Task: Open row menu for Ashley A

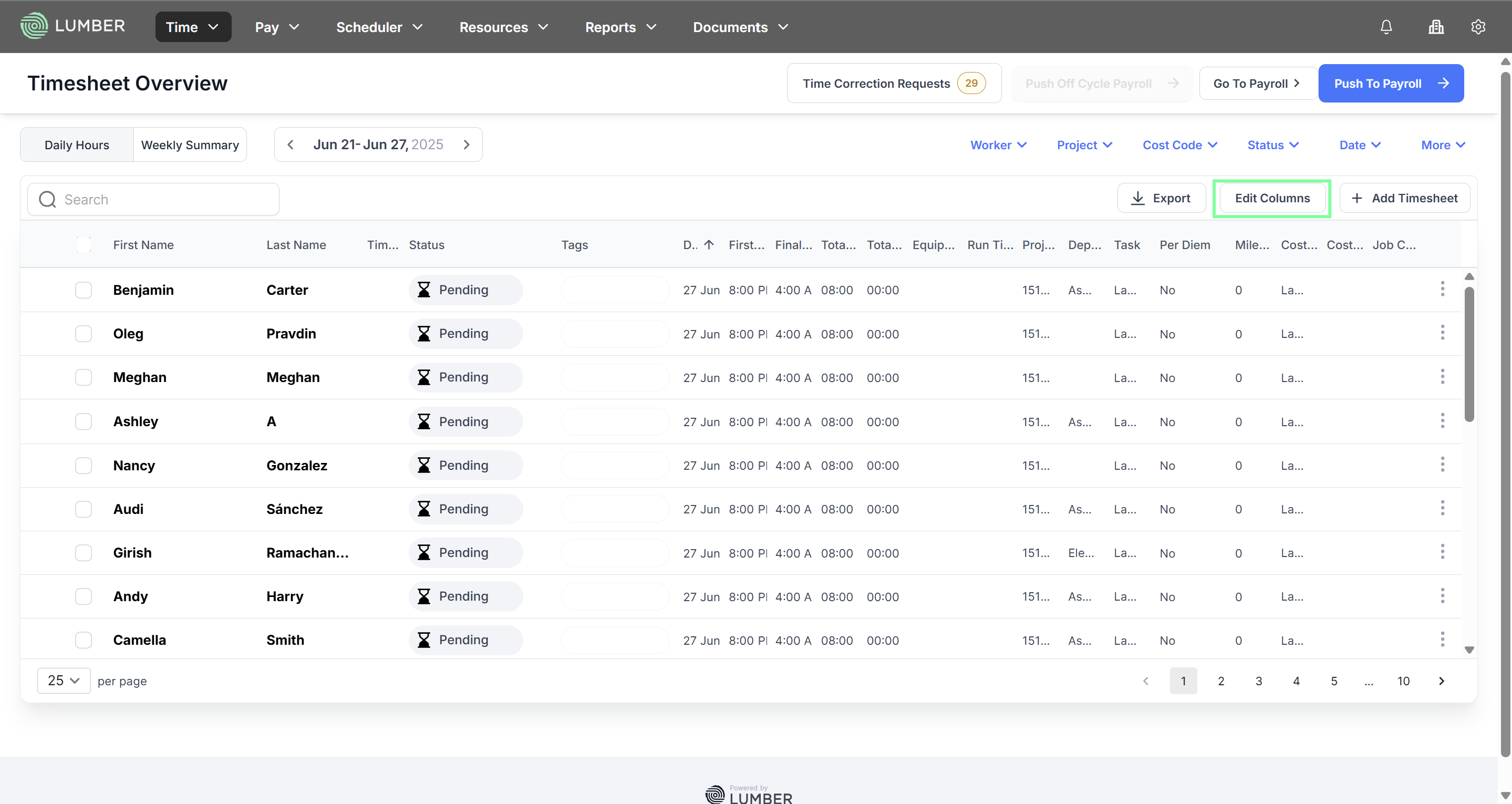Action: point(1442,421)
